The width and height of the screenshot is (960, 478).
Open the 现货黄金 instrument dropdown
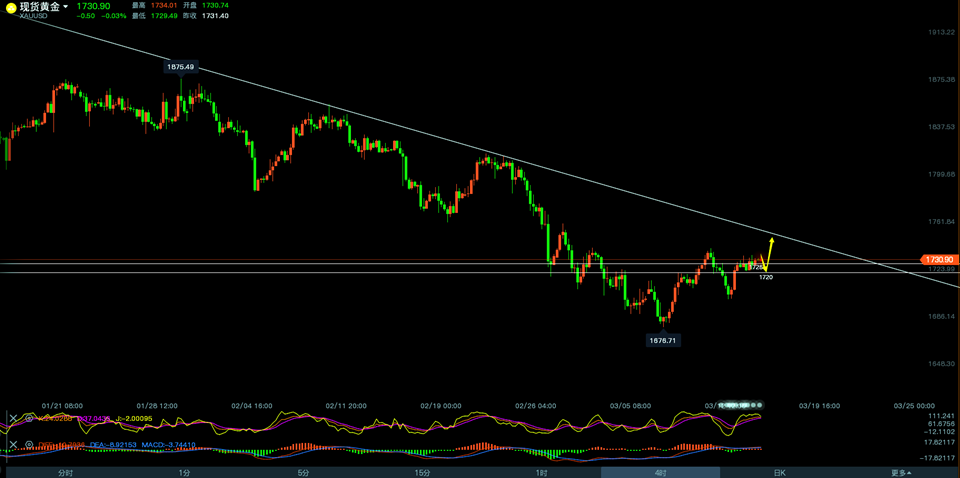pos(66,7)
